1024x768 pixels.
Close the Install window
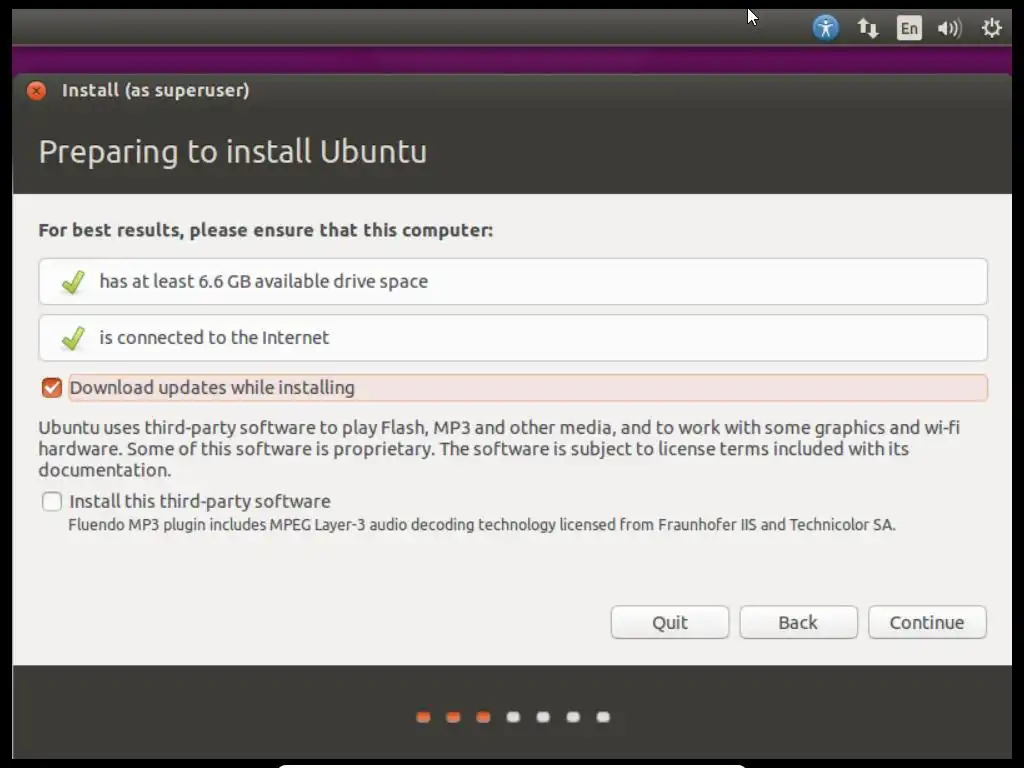pyautogui.click(x=37, y=91)
